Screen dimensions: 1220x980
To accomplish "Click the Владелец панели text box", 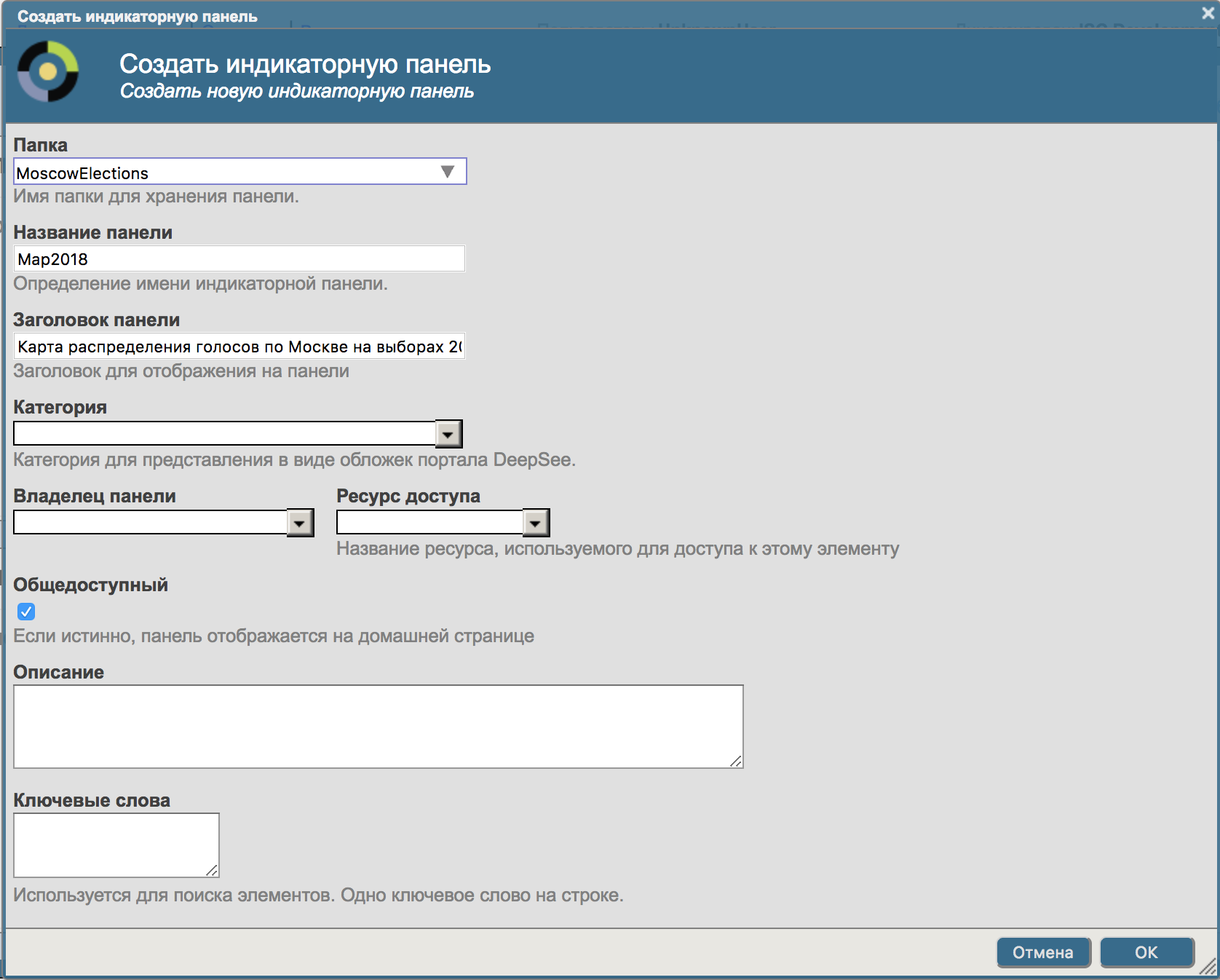I will pos(151,523).
